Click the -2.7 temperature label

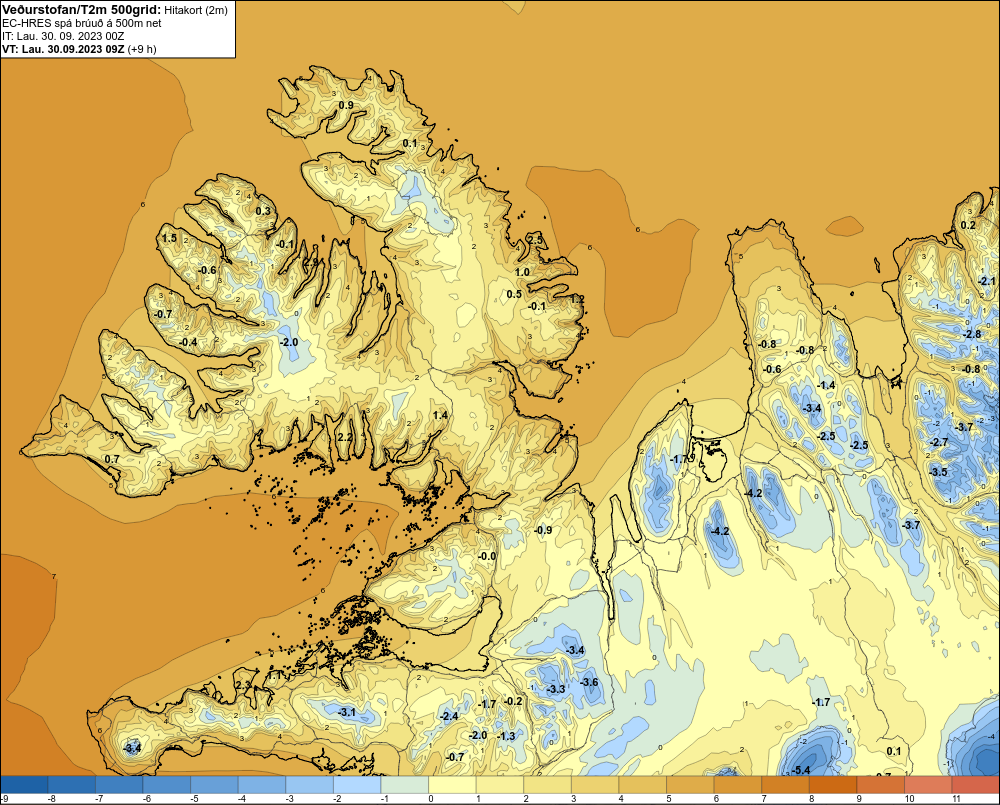(939, 442)
